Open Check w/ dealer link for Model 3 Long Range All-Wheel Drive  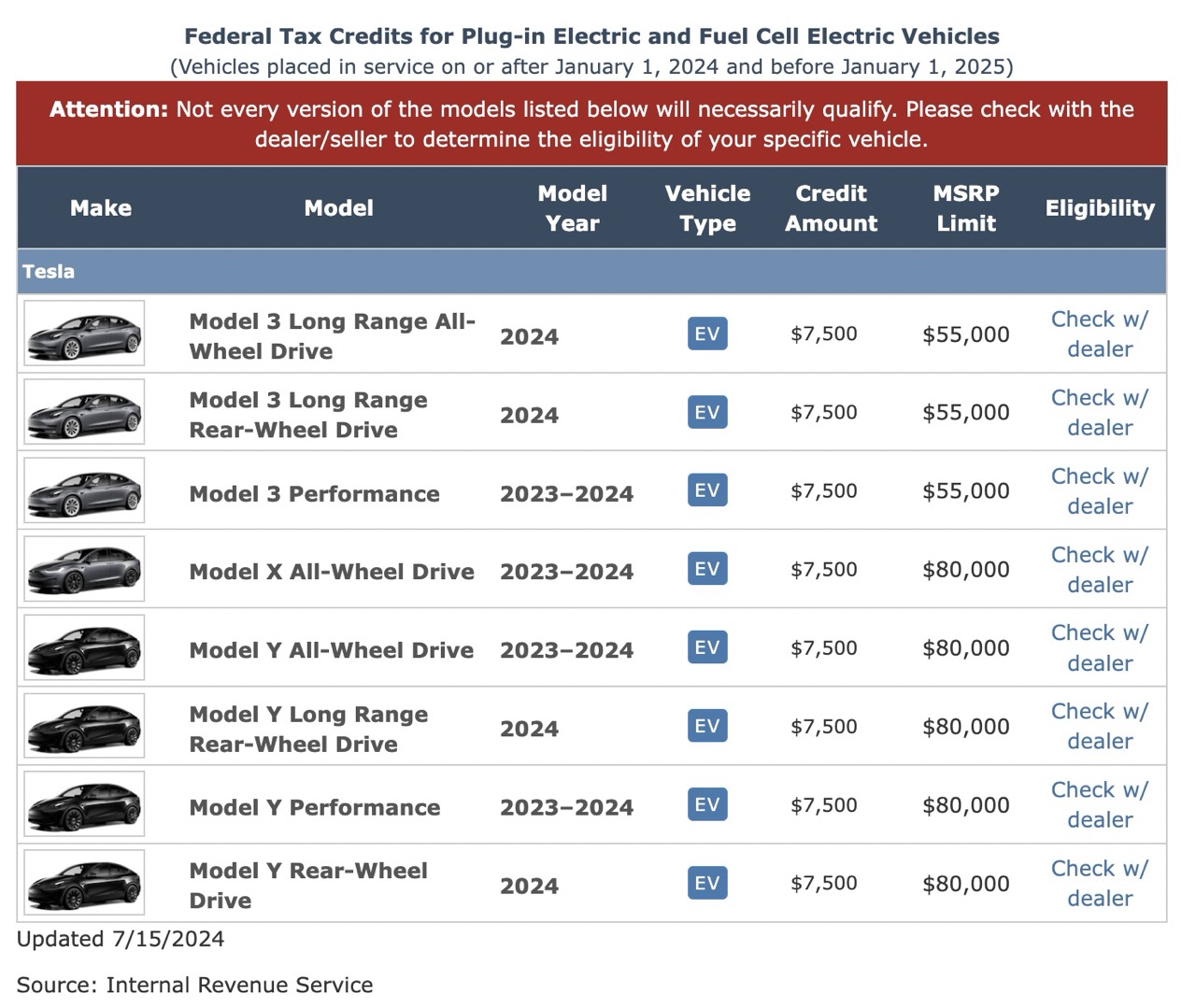click(x=1100, y=334)
